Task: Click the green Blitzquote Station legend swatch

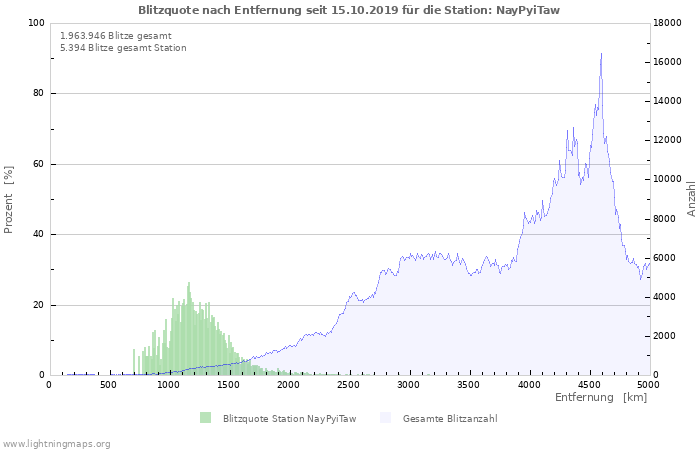Action: tap(205, 418)
